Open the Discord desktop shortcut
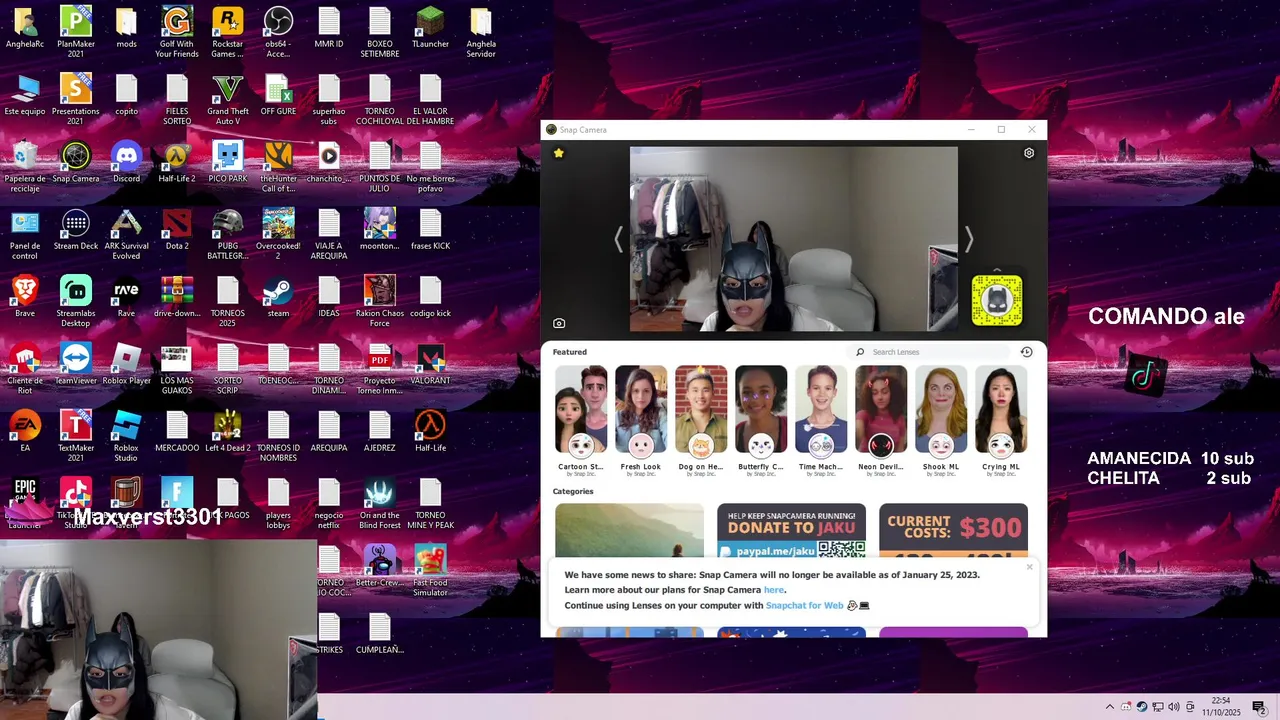The height and width of the screenshot is (720, 1280). (x=126, y=164)
